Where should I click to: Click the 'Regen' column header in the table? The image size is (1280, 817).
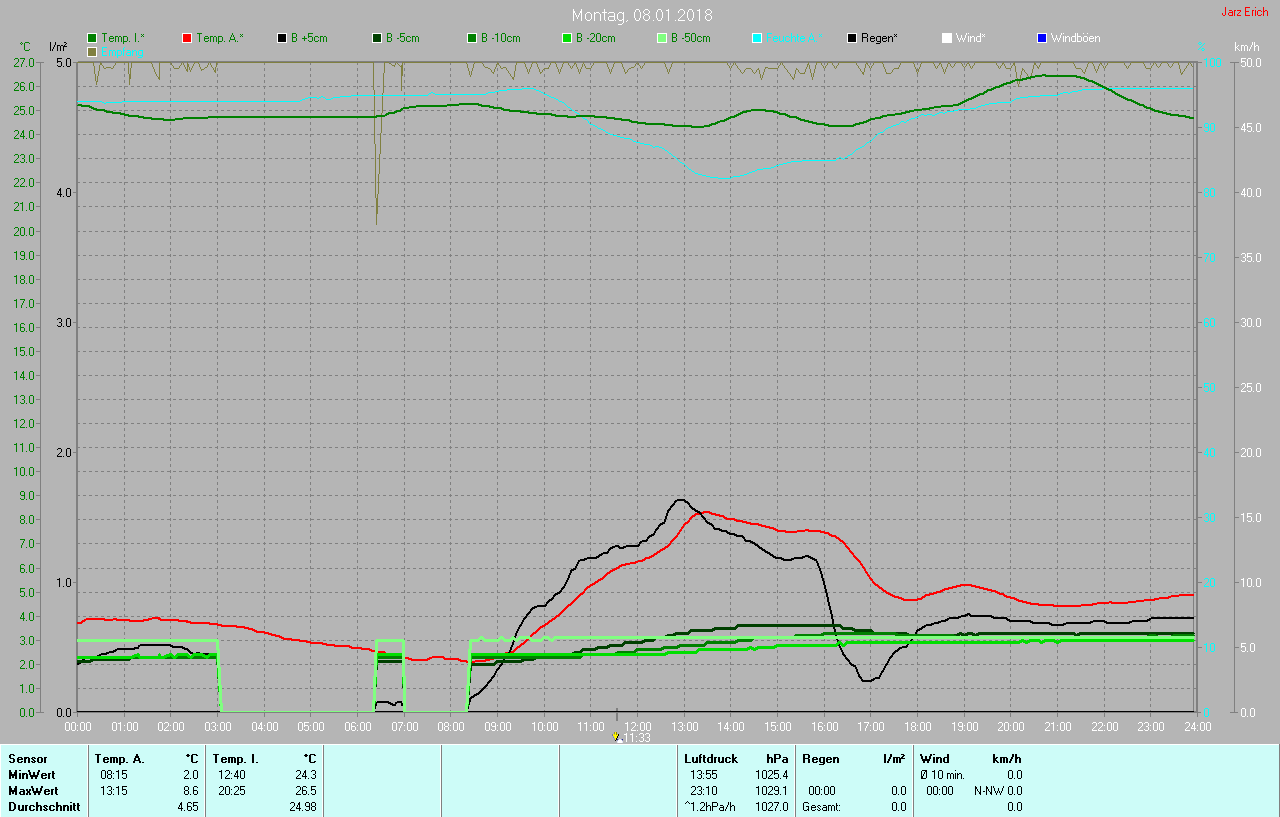(x=820, y=759)
